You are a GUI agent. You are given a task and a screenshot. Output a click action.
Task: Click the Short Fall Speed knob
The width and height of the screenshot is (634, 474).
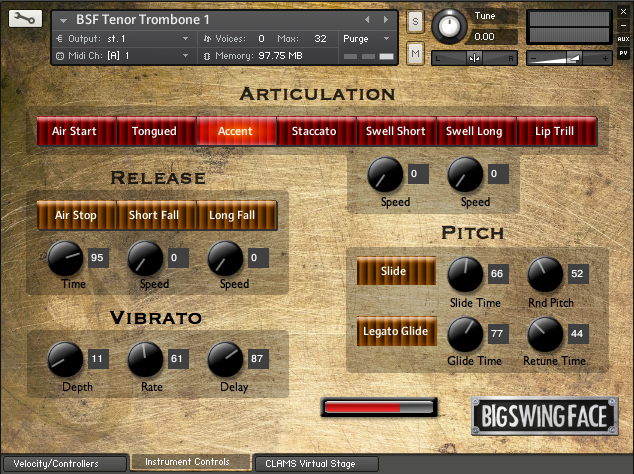pyautogui.click(x=145, y=258)
